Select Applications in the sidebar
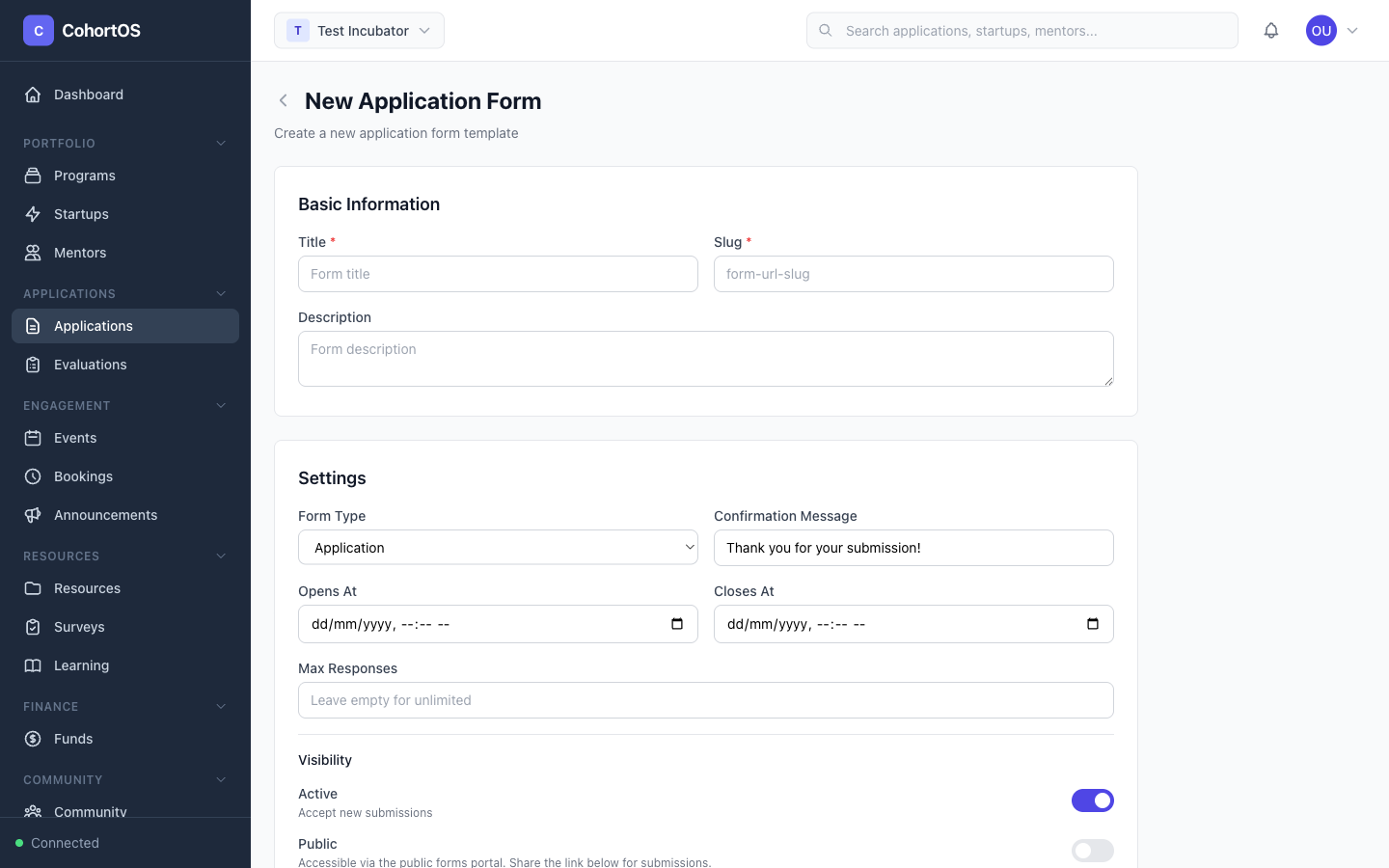 [94, 326]
